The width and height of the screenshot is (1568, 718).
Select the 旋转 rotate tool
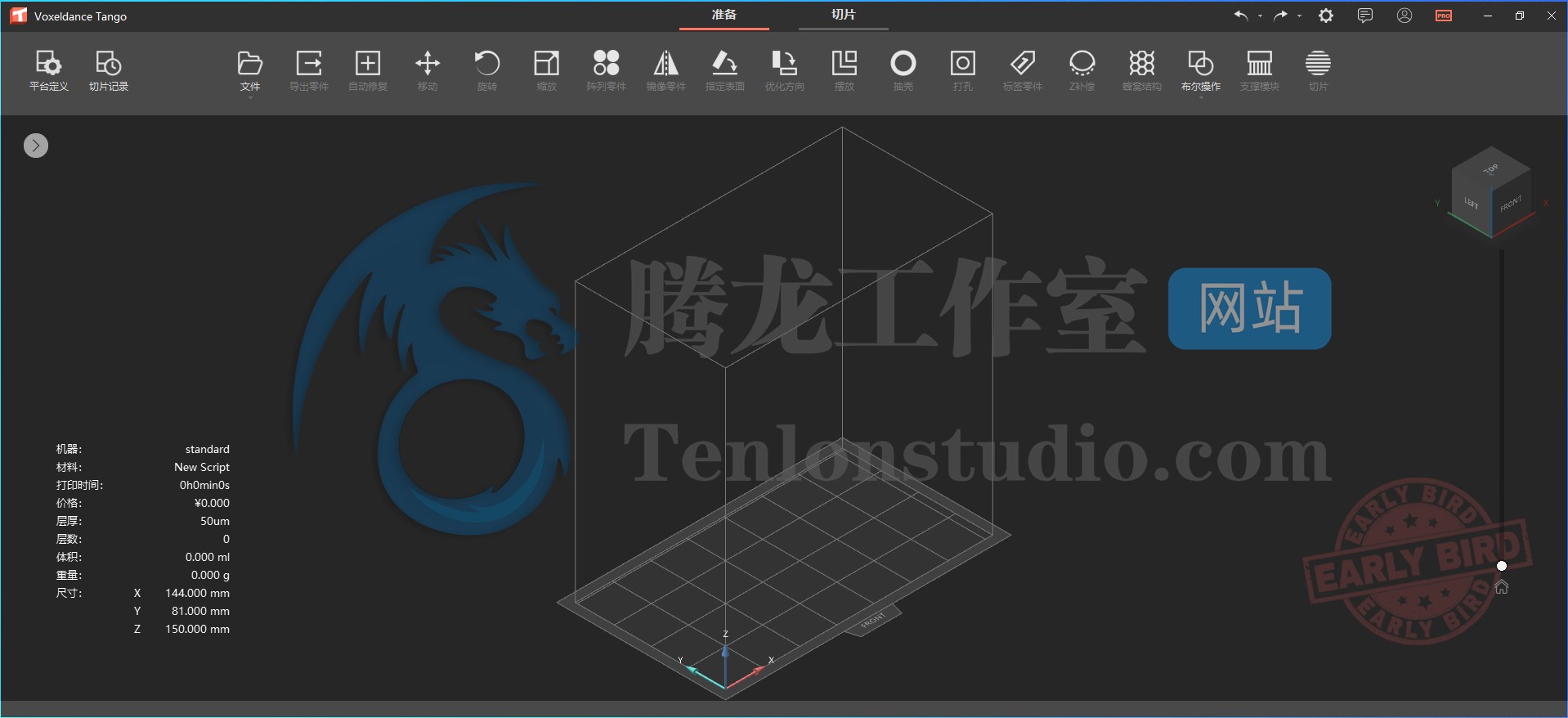click(487, 70)
